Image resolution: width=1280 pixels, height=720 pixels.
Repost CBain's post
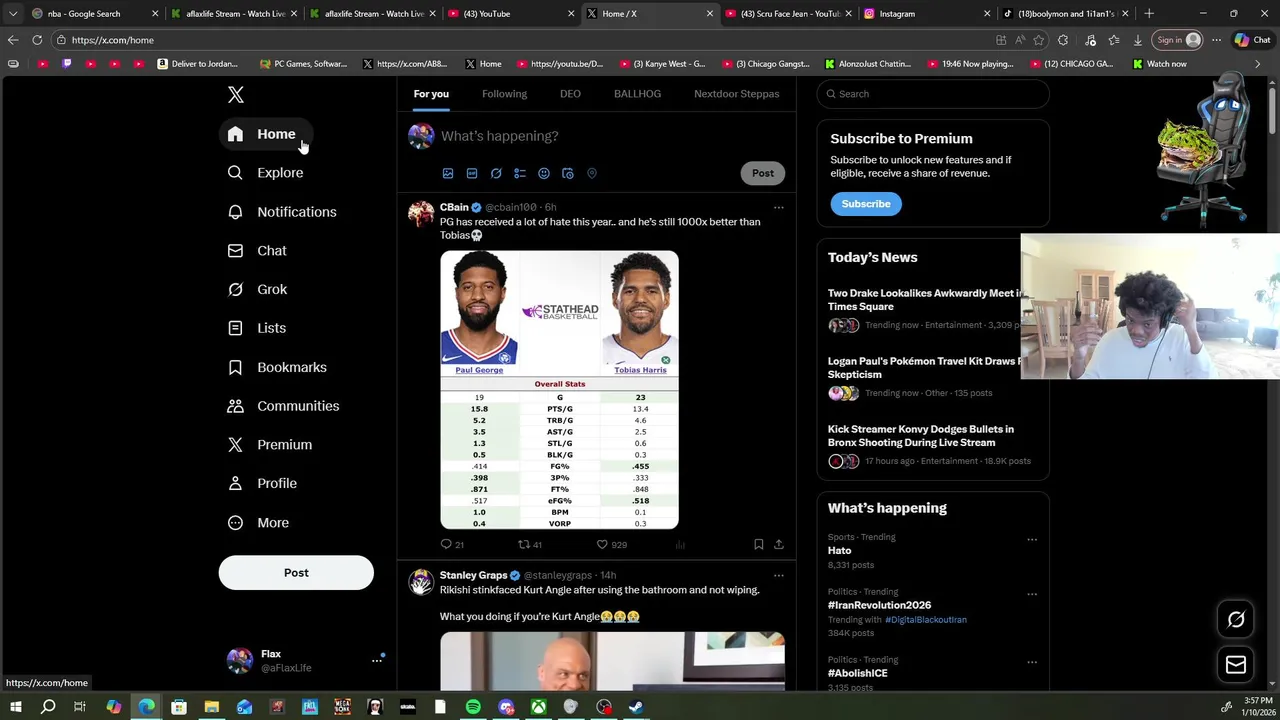pyautogui.click(x=524, y=545)
